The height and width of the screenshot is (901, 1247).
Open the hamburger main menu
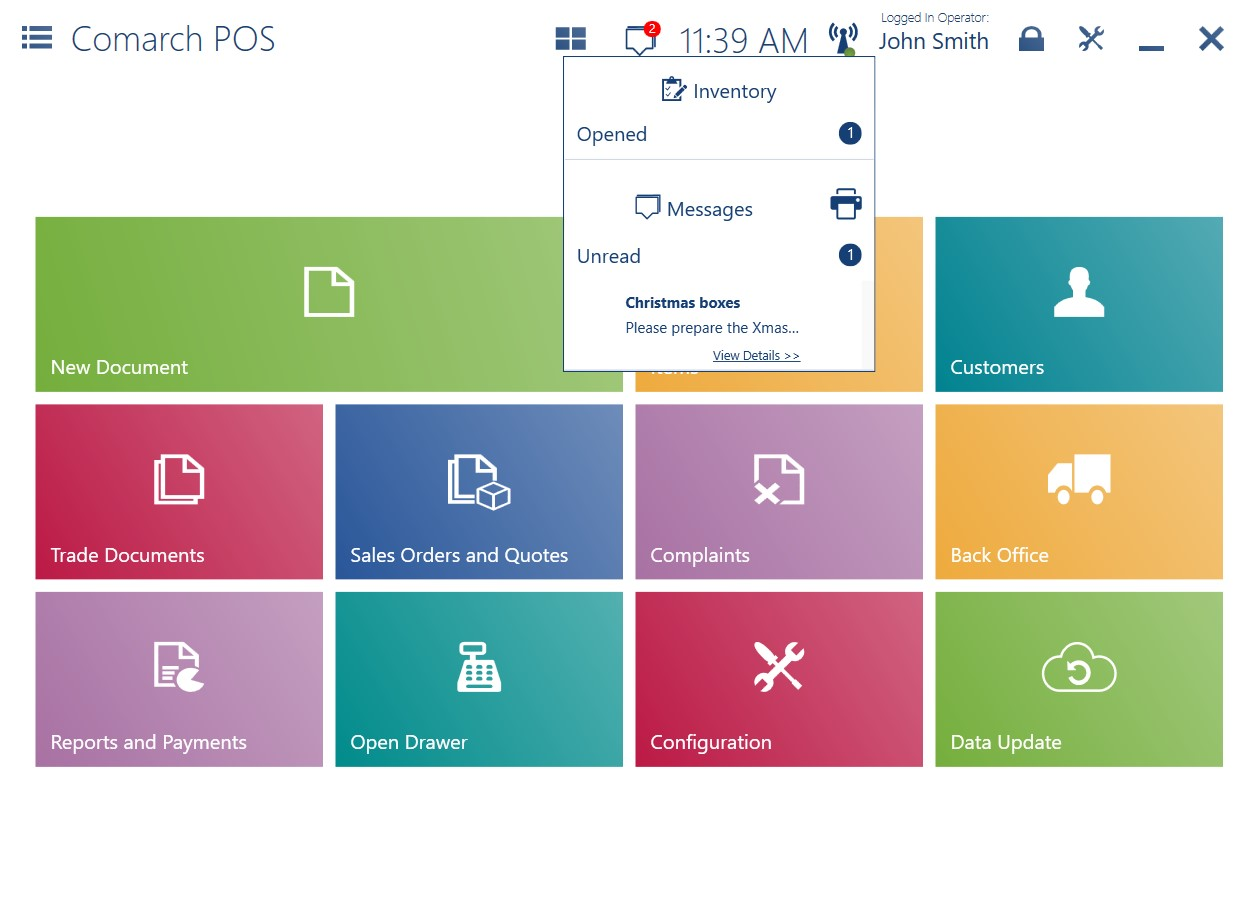(37, 38)
